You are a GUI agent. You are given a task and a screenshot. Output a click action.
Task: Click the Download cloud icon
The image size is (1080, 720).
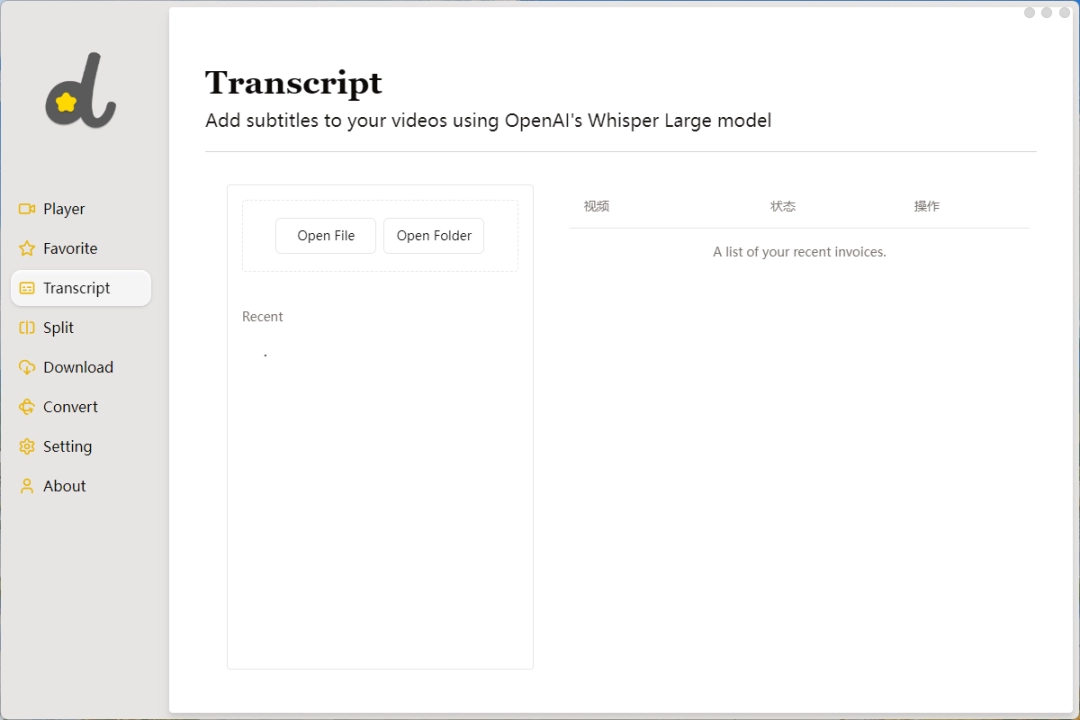point(27,367)
